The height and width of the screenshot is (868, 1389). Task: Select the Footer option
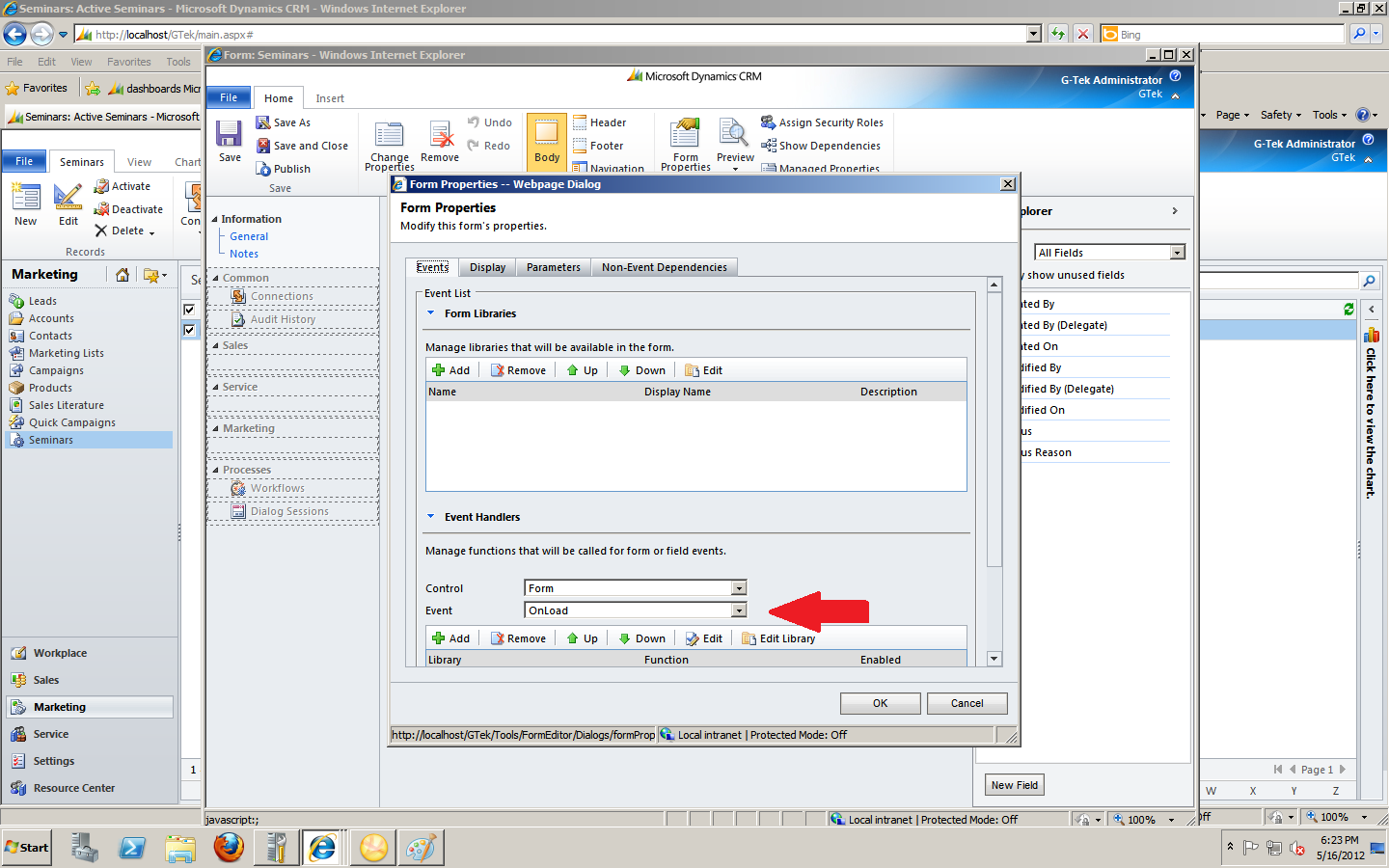pos(598,146)
